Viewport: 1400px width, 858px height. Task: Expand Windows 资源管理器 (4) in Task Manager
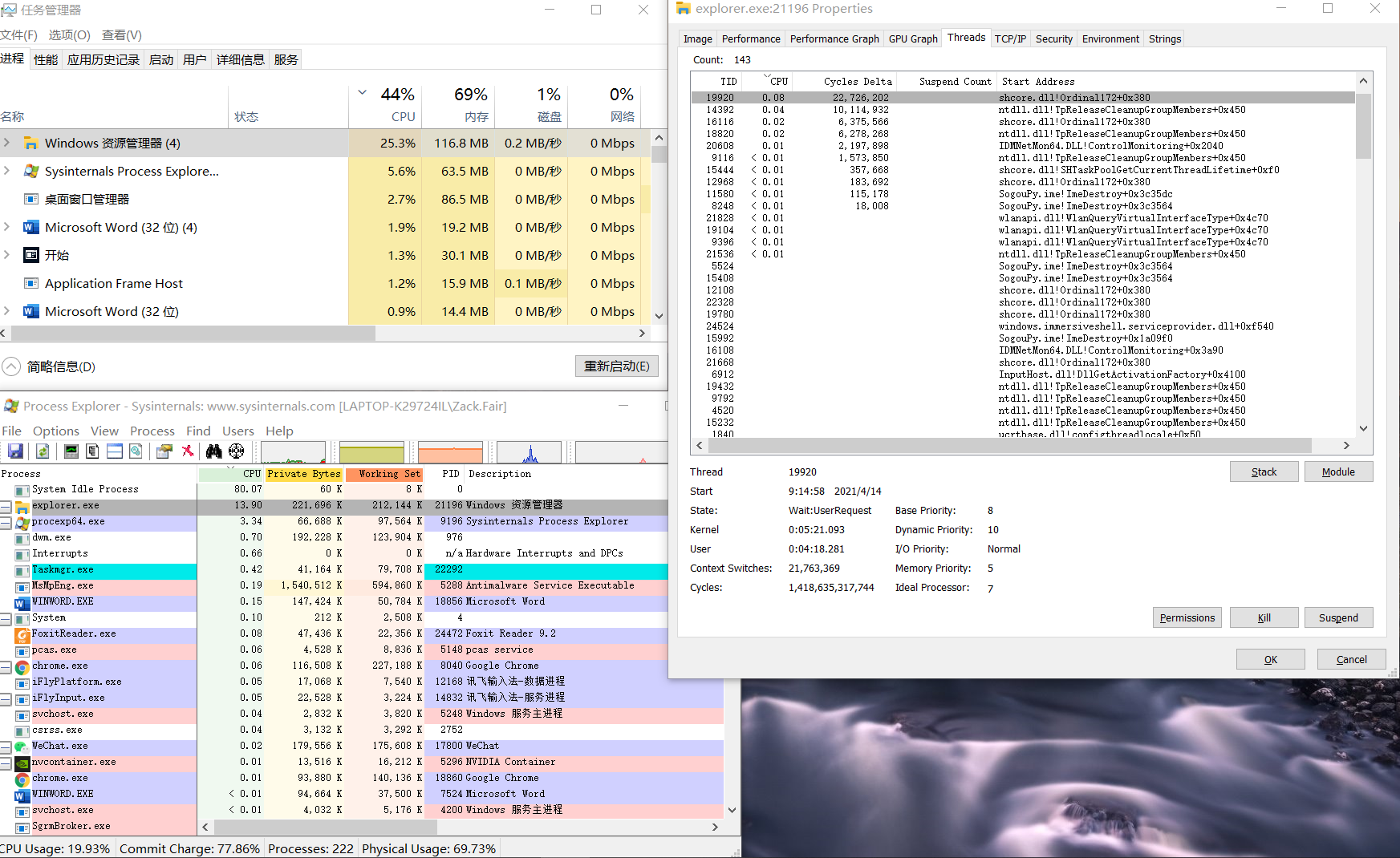(x=6, y=143)
